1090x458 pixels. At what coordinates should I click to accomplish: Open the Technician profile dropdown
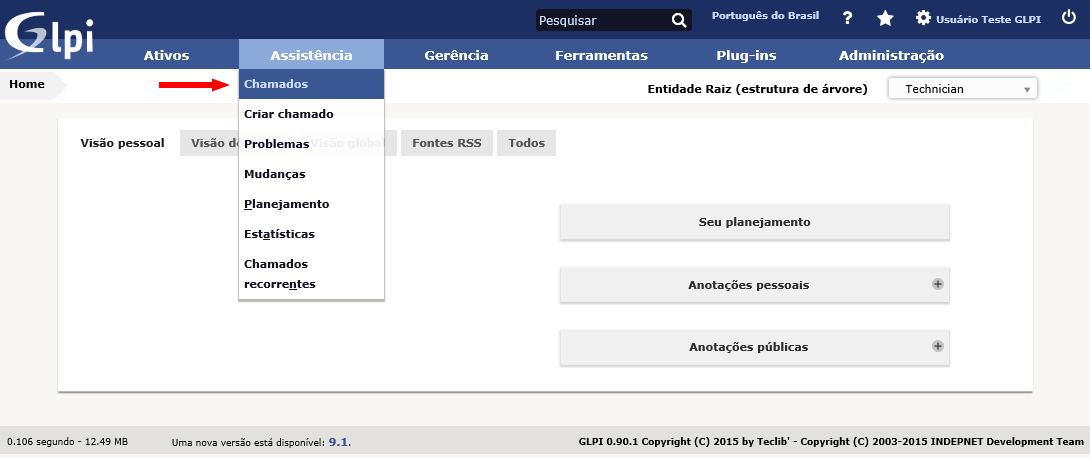click(x=962, y=89)
